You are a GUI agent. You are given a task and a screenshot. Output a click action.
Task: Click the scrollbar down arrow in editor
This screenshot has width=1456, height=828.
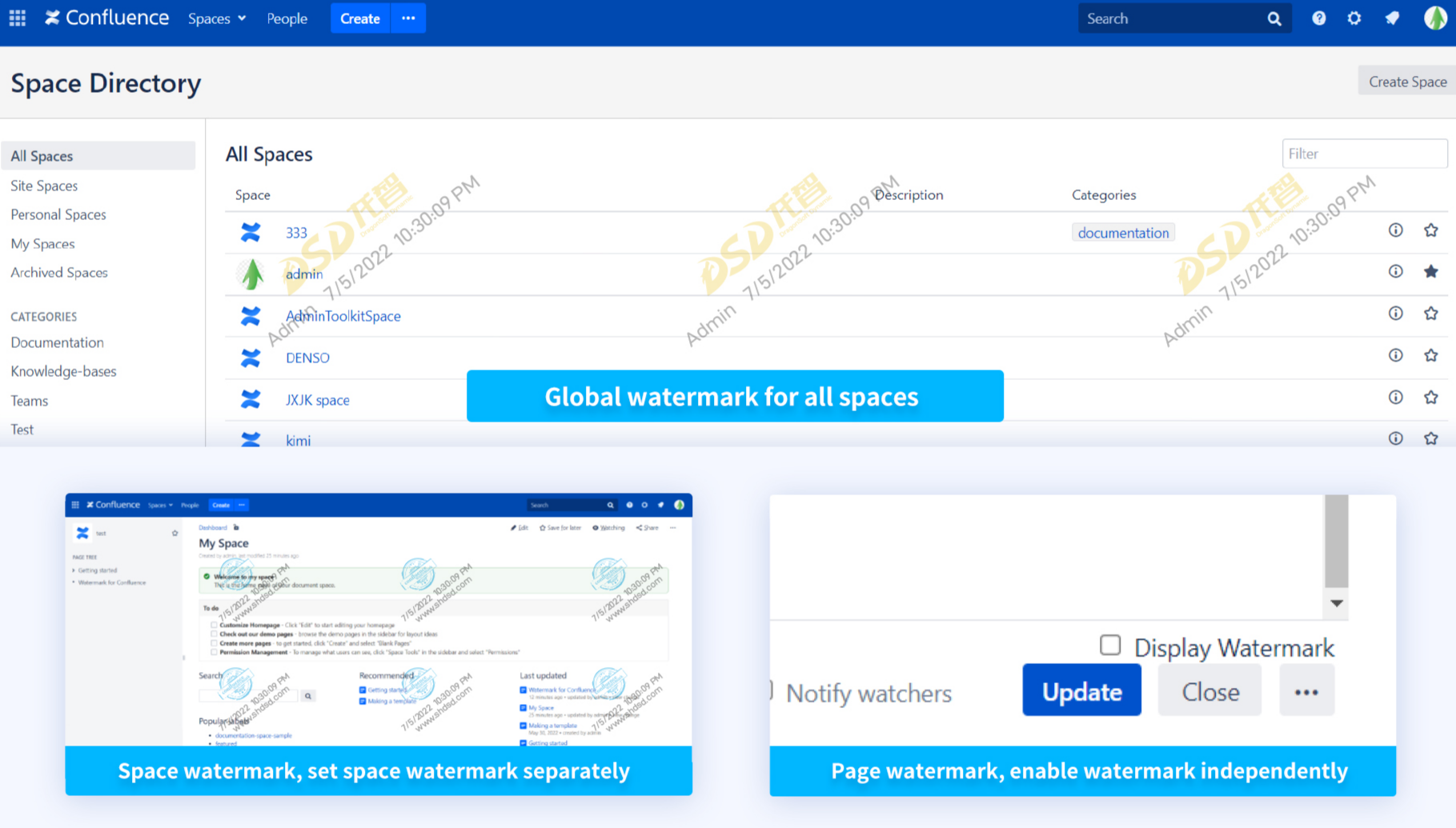[1337, 603]
